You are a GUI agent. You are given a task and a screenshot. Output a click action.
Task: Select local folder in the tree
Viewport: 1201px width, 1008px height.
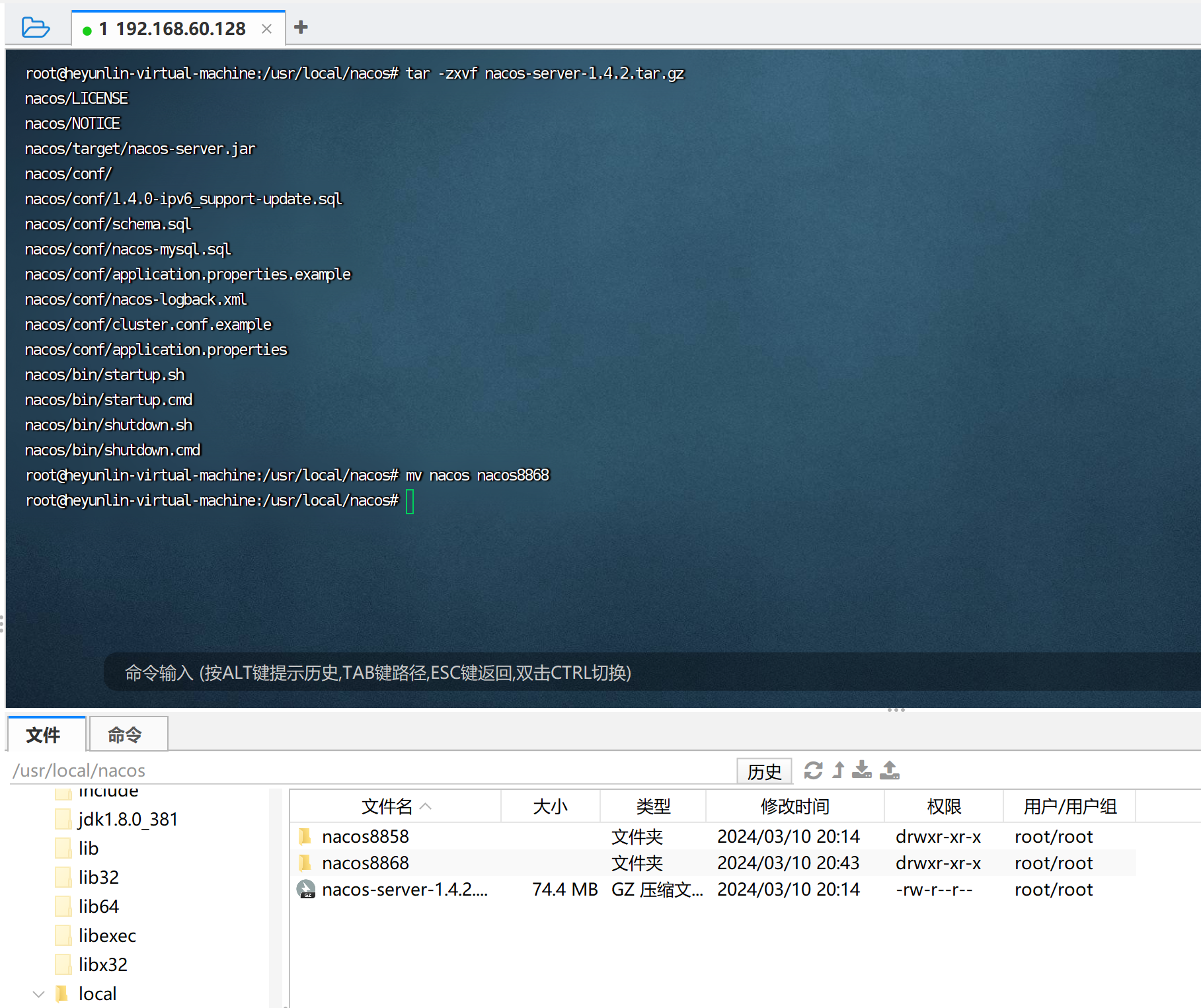pyautogui.click(x=97, y=993)
